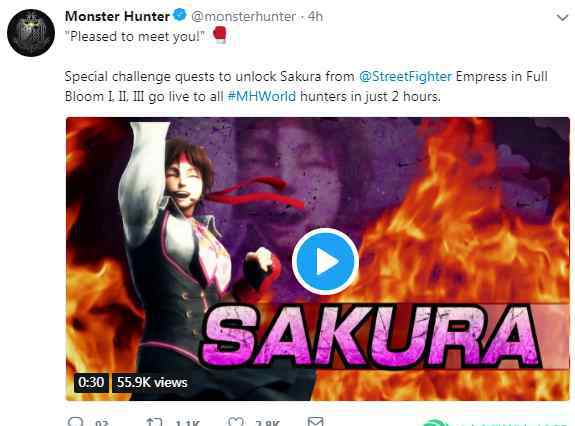Open the #MHWorld hashtag link
Image resolution: width=575 pixels, height=426 pixels.
261,96
